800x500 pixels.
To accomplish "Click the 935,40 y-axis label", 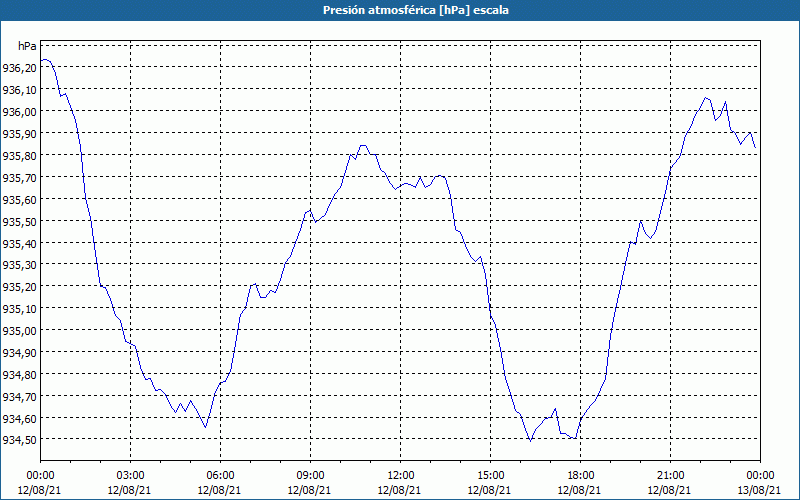I will pyautogui.click(x=19, y=243).
